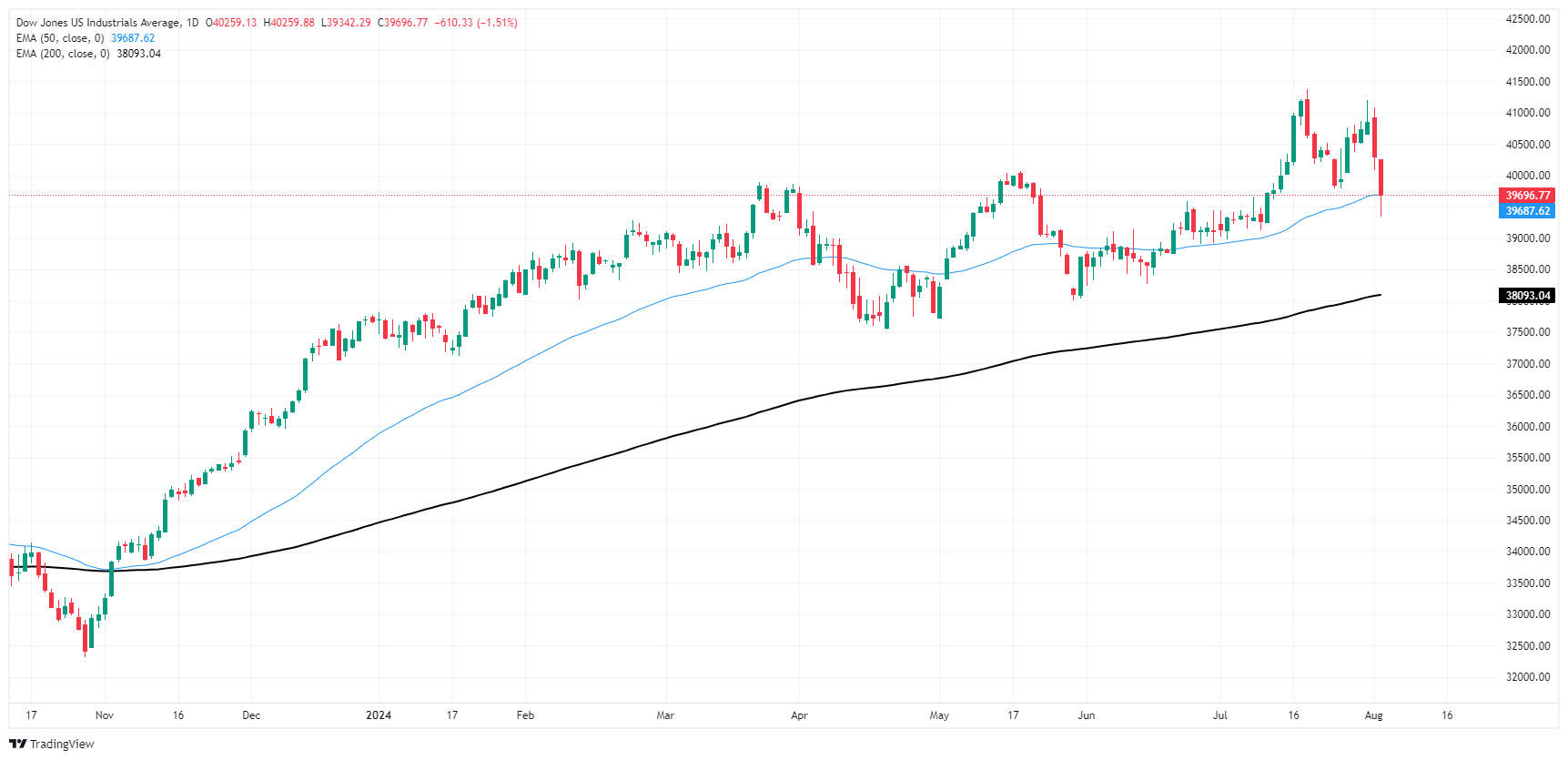Click the TradingView logo icon
The width and height of the screenshot is (1568, 760).
tap(17, 744)
